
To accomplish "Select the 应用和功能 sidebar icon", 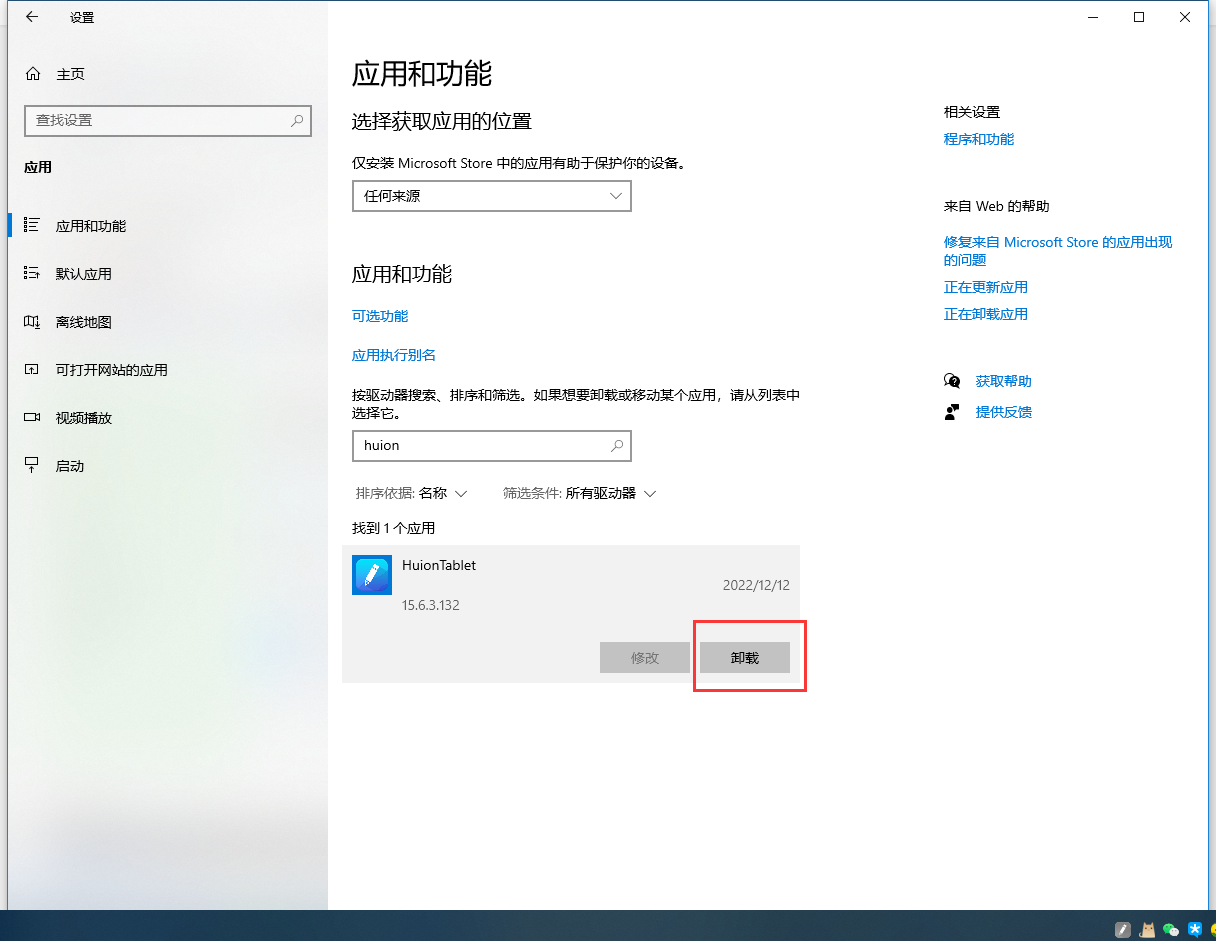I will 32,226.
